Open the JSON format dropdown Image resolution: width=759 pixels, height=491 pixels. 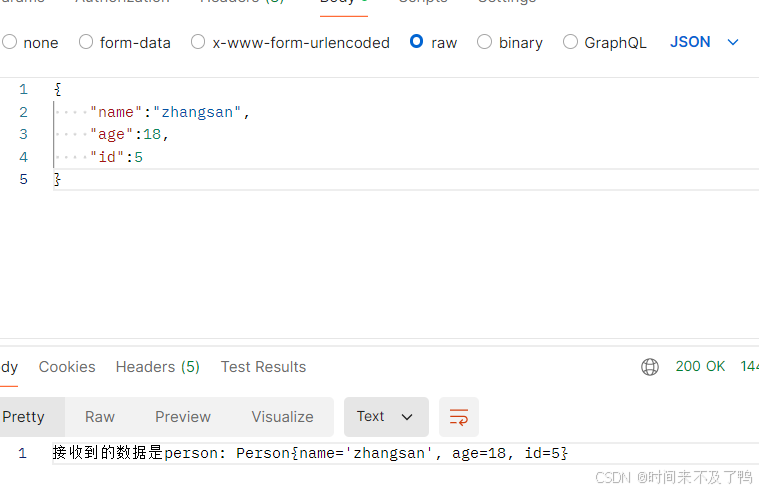[704, 42]
